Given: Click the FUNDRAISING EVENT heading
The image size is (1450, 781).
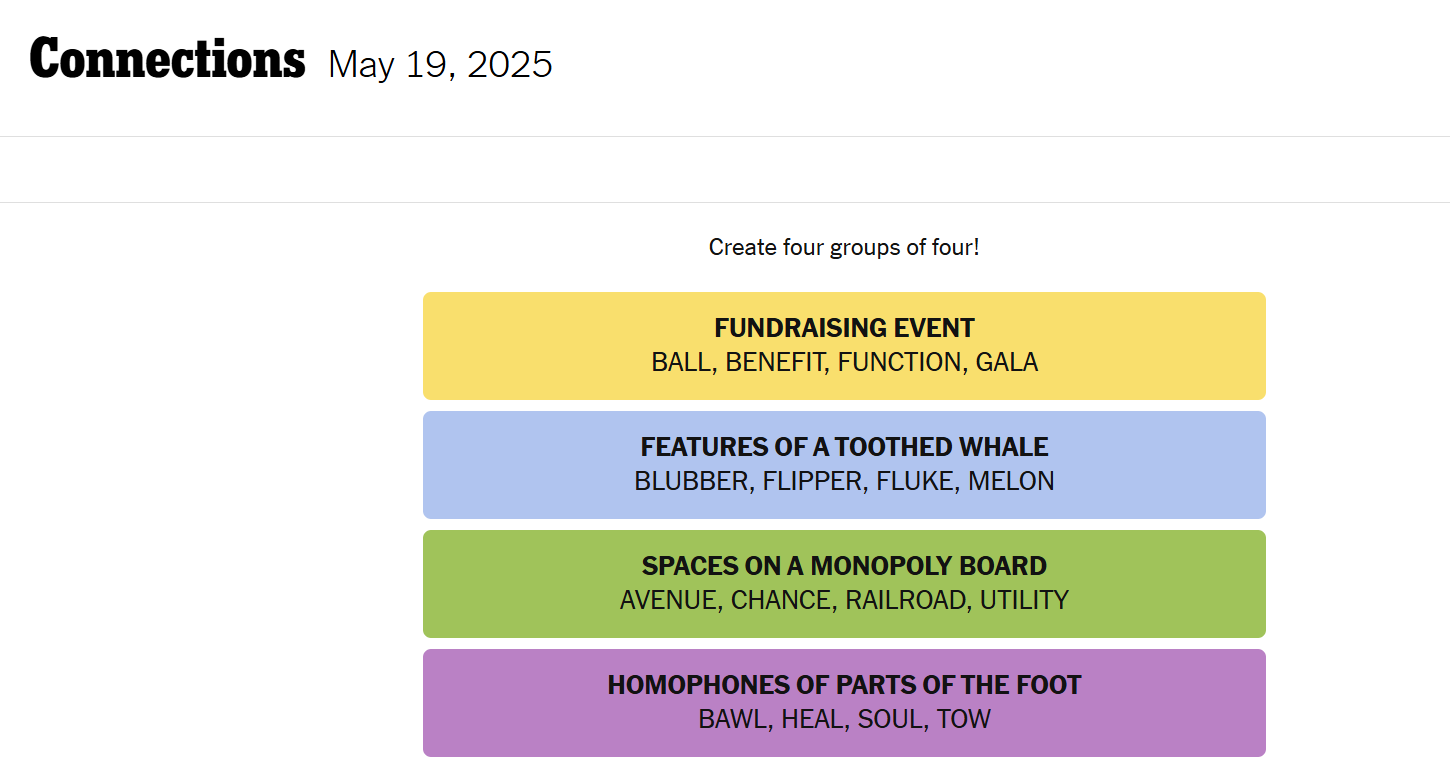Looking at the screenshot, I should pyautogui.click(x=844, y=328).
